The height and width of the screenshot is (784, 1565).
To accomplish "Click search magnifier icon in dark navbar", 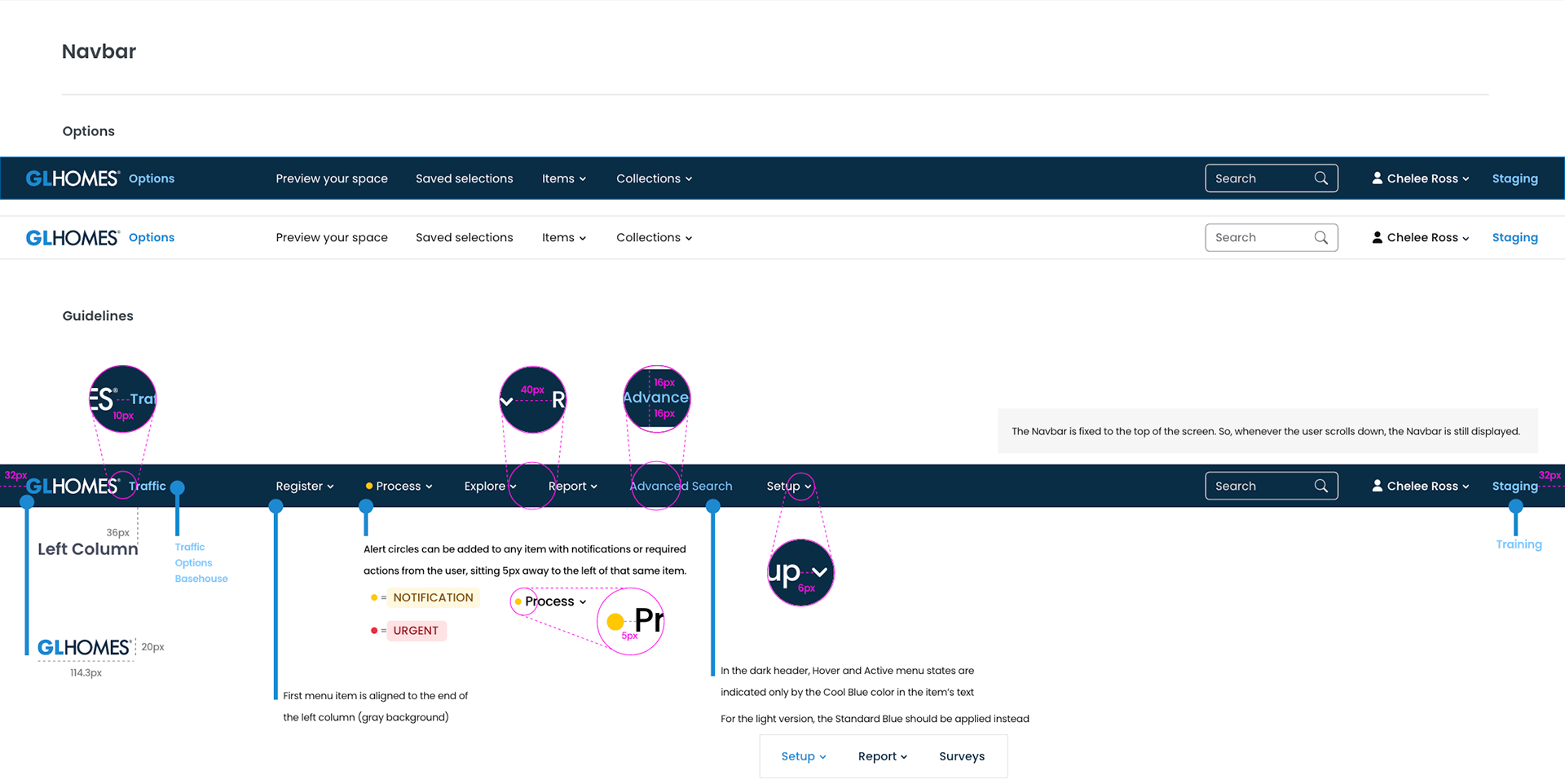I will coord(1321,178).
